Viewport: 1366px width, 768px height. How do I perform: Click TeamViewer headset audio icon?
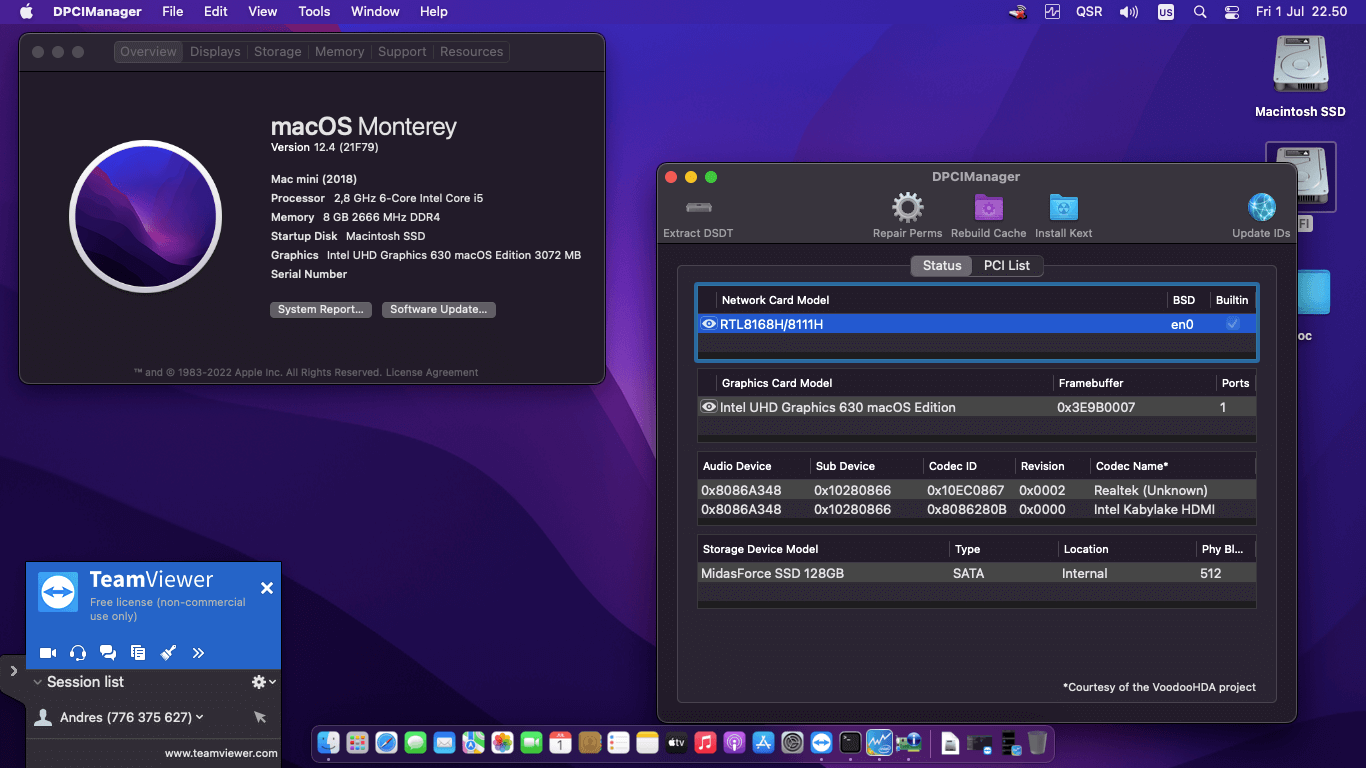click(78, 653)
